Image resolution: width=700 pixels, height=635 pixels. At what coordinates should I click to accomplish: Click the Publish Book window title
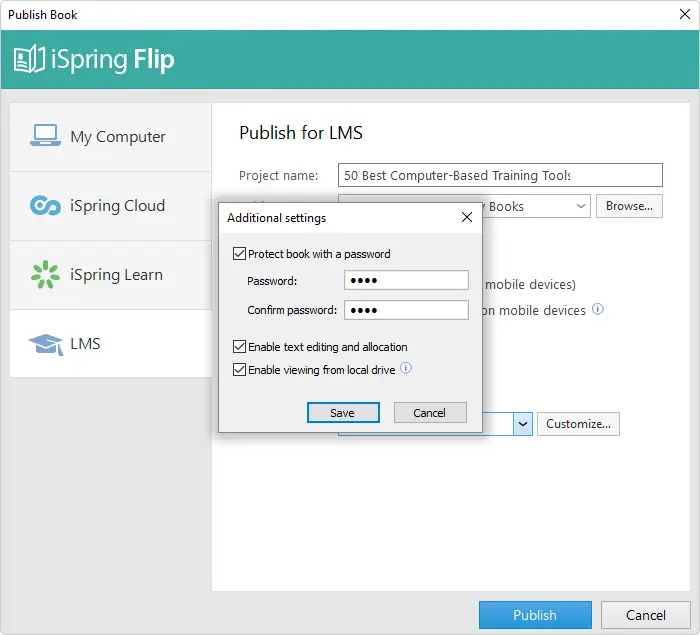(x=42, y=15)
